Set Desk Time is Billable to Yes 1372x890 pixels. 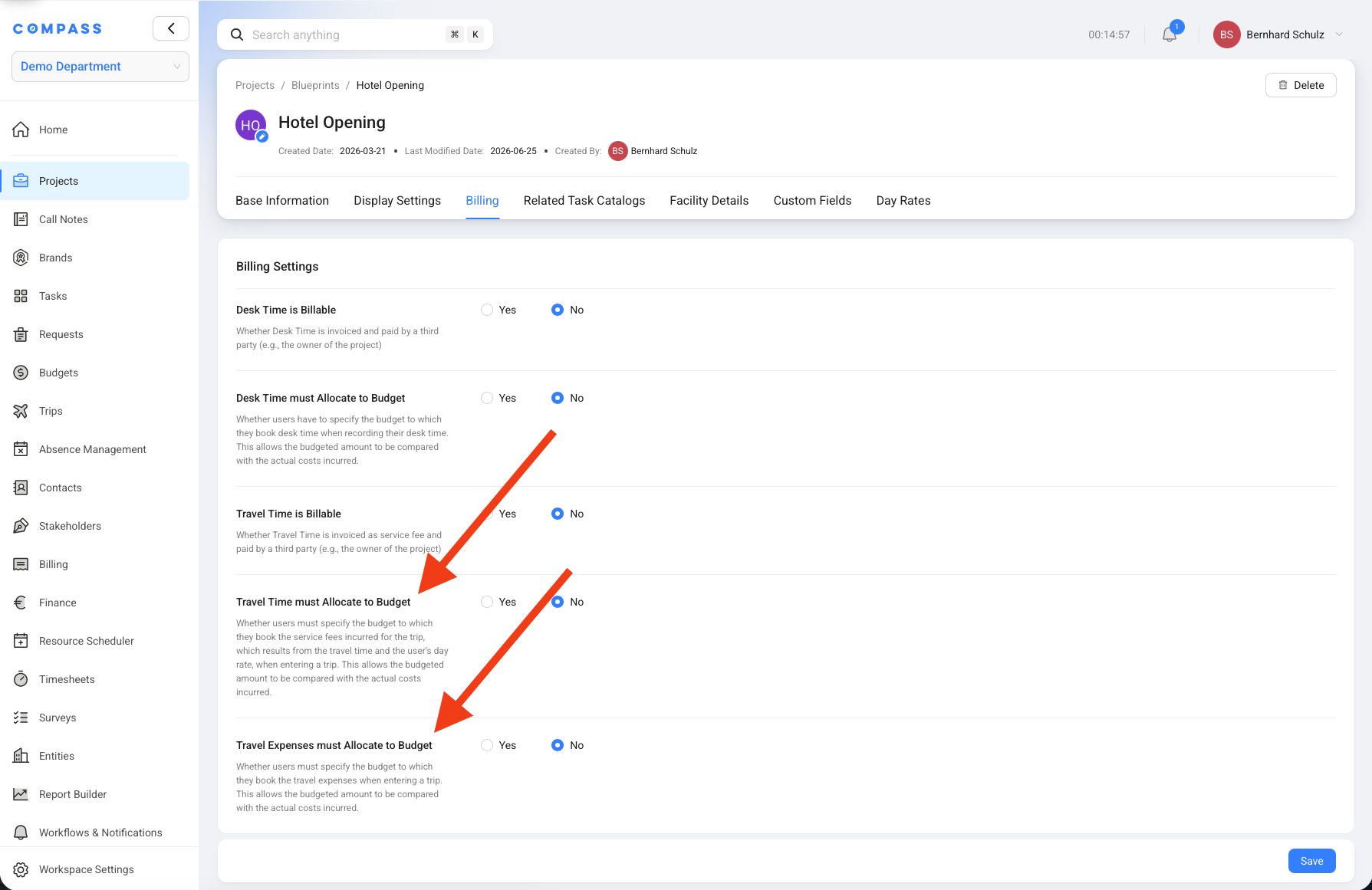point(487,310)
